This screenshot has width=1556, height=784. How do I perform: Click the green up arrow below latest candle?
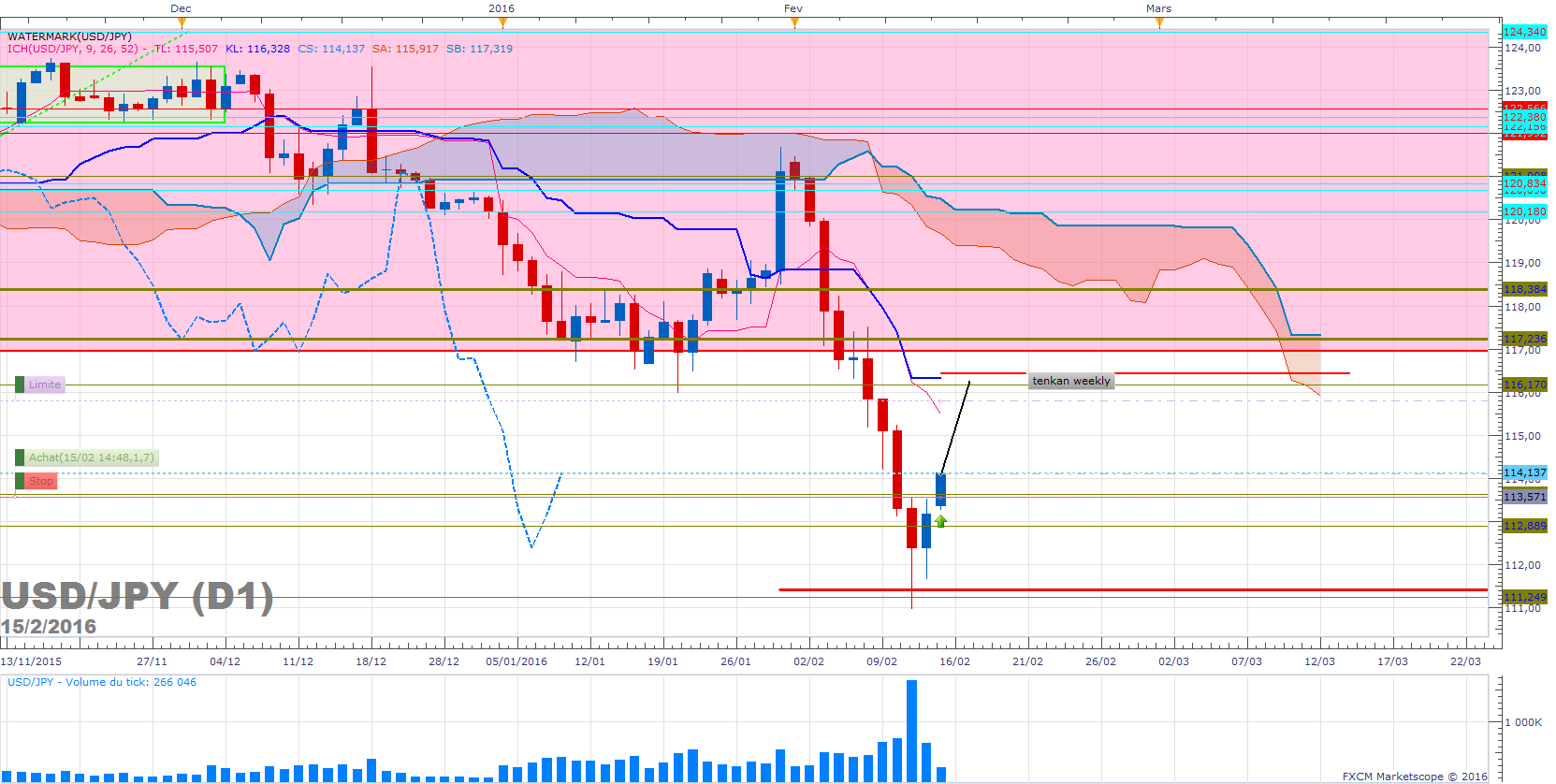940,521
